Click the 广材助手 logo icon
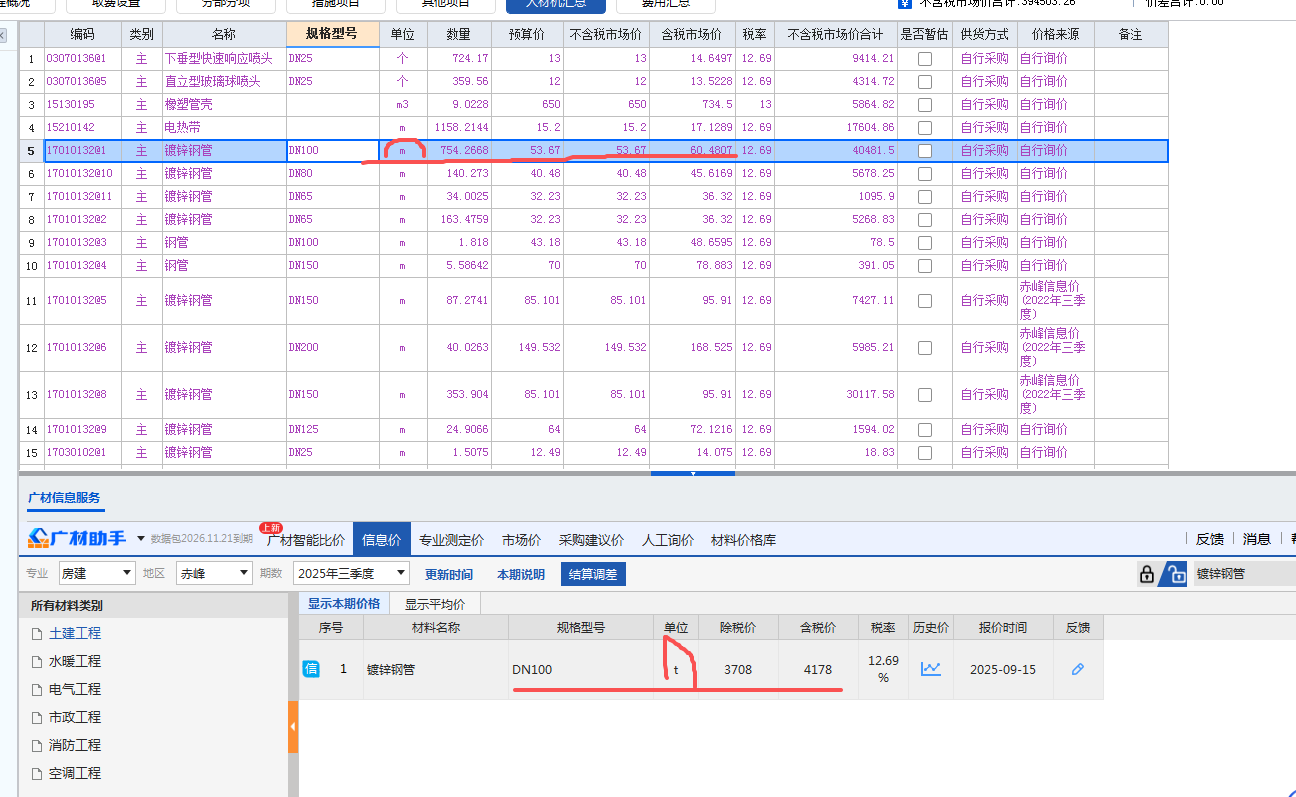The image size is (1296, 797). (x=38, y=539)
